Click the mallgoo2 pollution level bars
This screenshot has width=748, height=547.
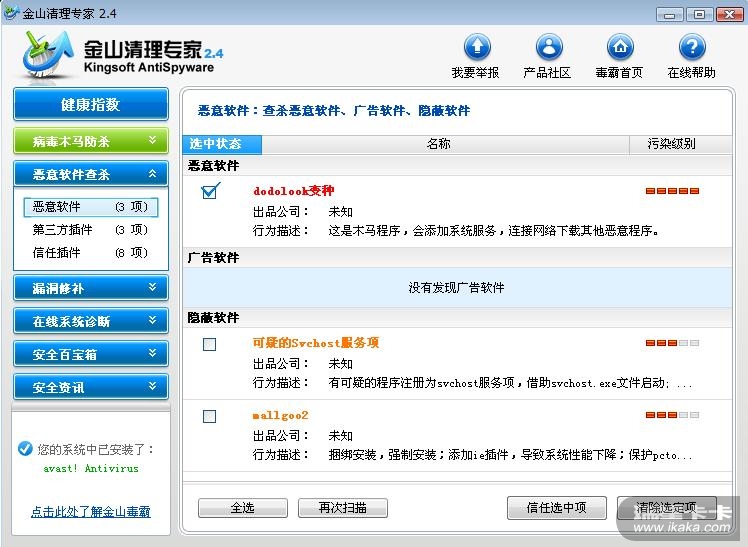point(672,415)
